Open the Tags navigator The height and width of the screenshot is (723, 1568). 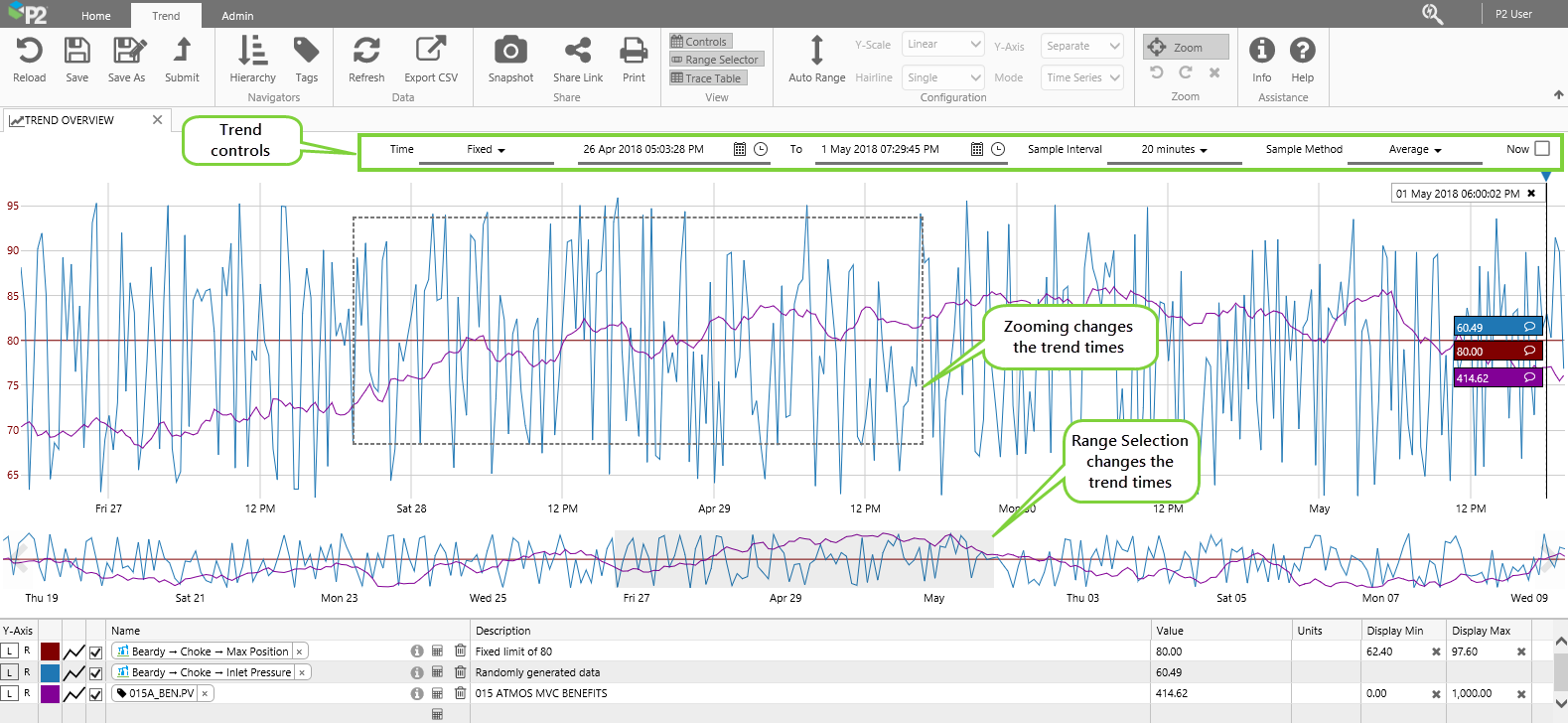pyautogui.click(x=306, y=51)
